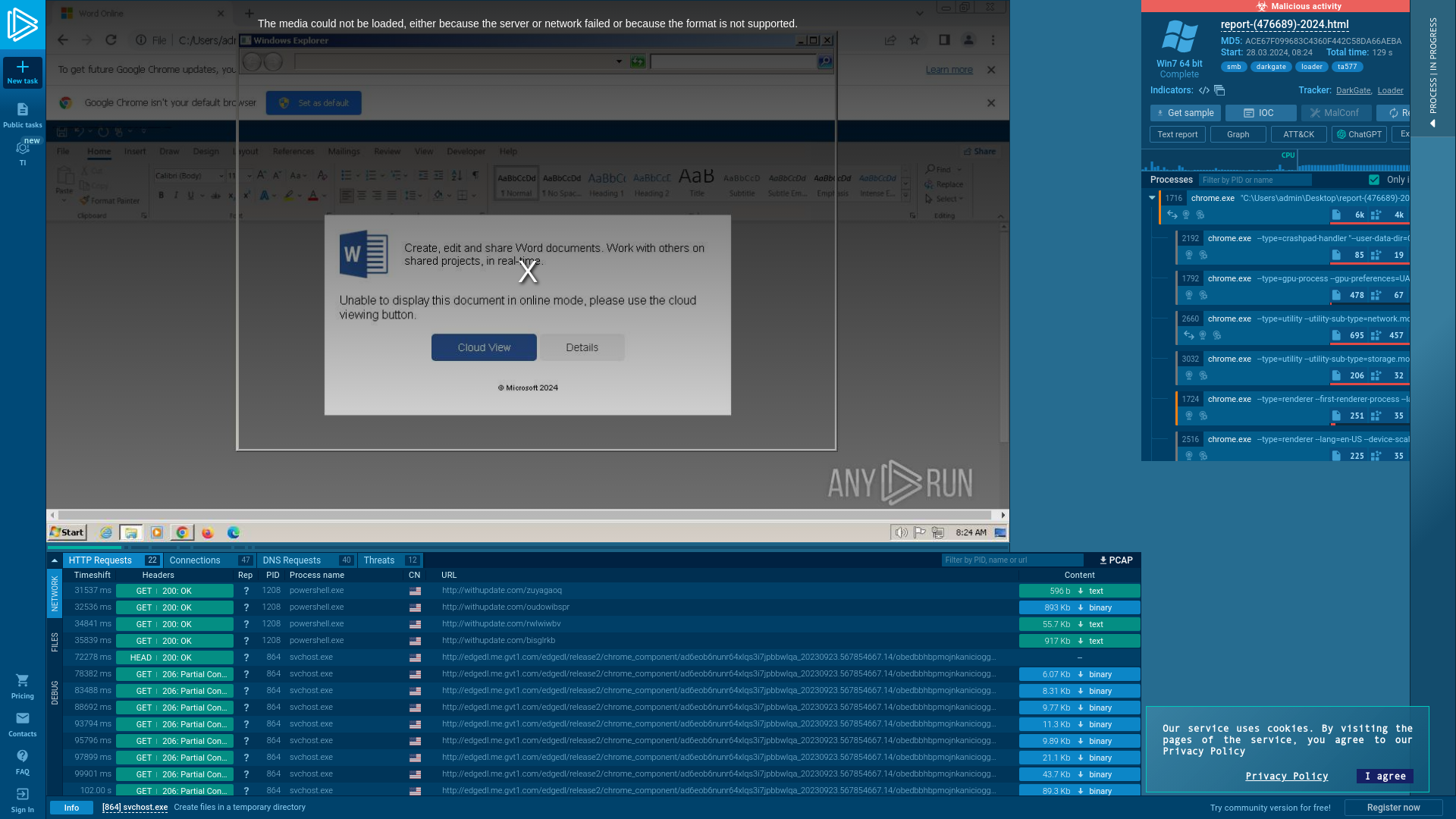Viewport: 1456px width, 819px height.
Task: Click the [864] svchost.exe link
Action: coord(135,807)
